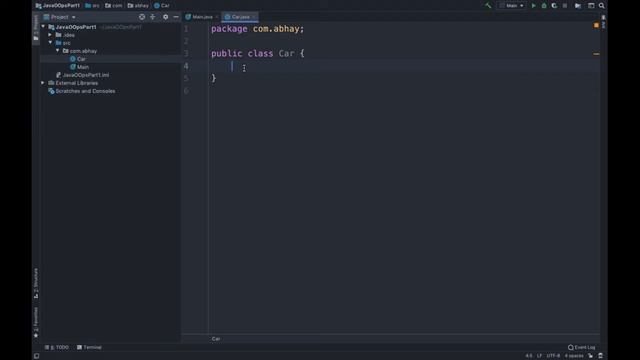Viewport: 640px width, 360px height.
Task: Close the Car.java tab
Action: point(254,17)
